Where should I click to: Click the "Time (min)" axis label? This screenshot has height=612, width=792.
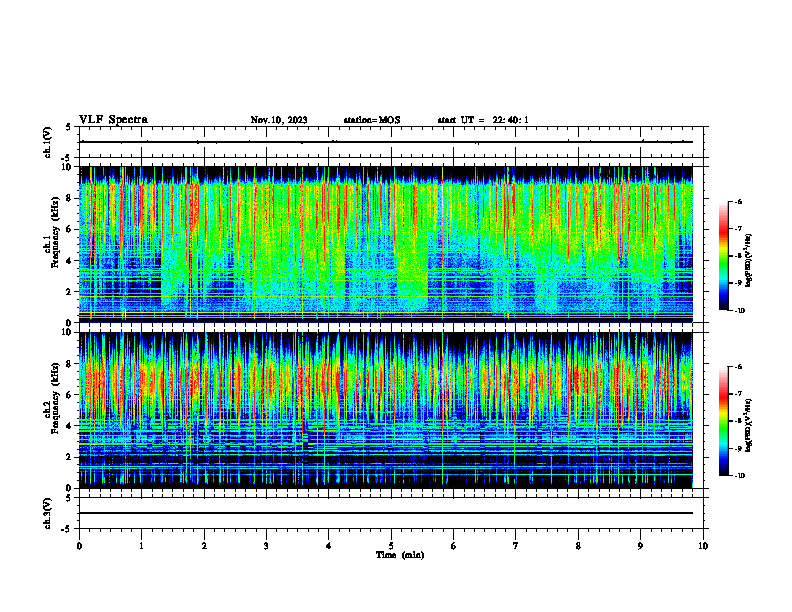(x=400, y=555)
